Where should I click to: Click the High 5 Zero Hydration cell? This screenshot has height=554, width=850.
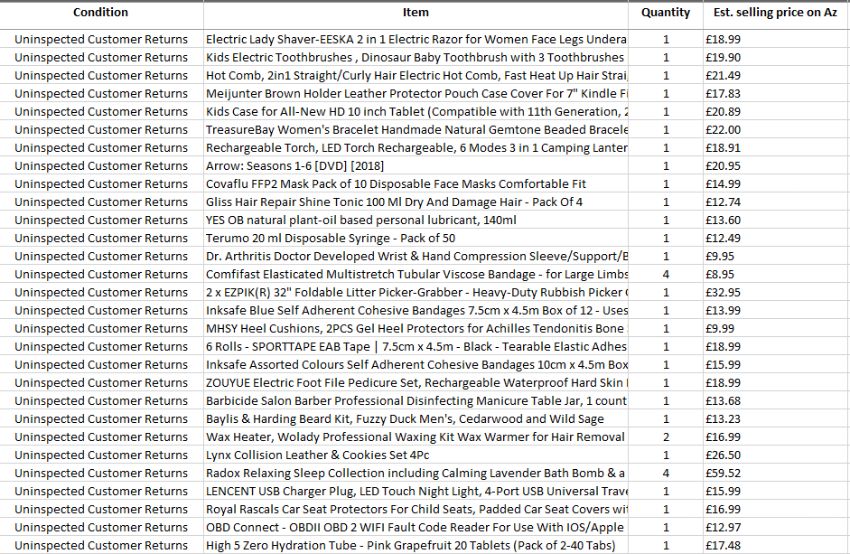point(416,545)
